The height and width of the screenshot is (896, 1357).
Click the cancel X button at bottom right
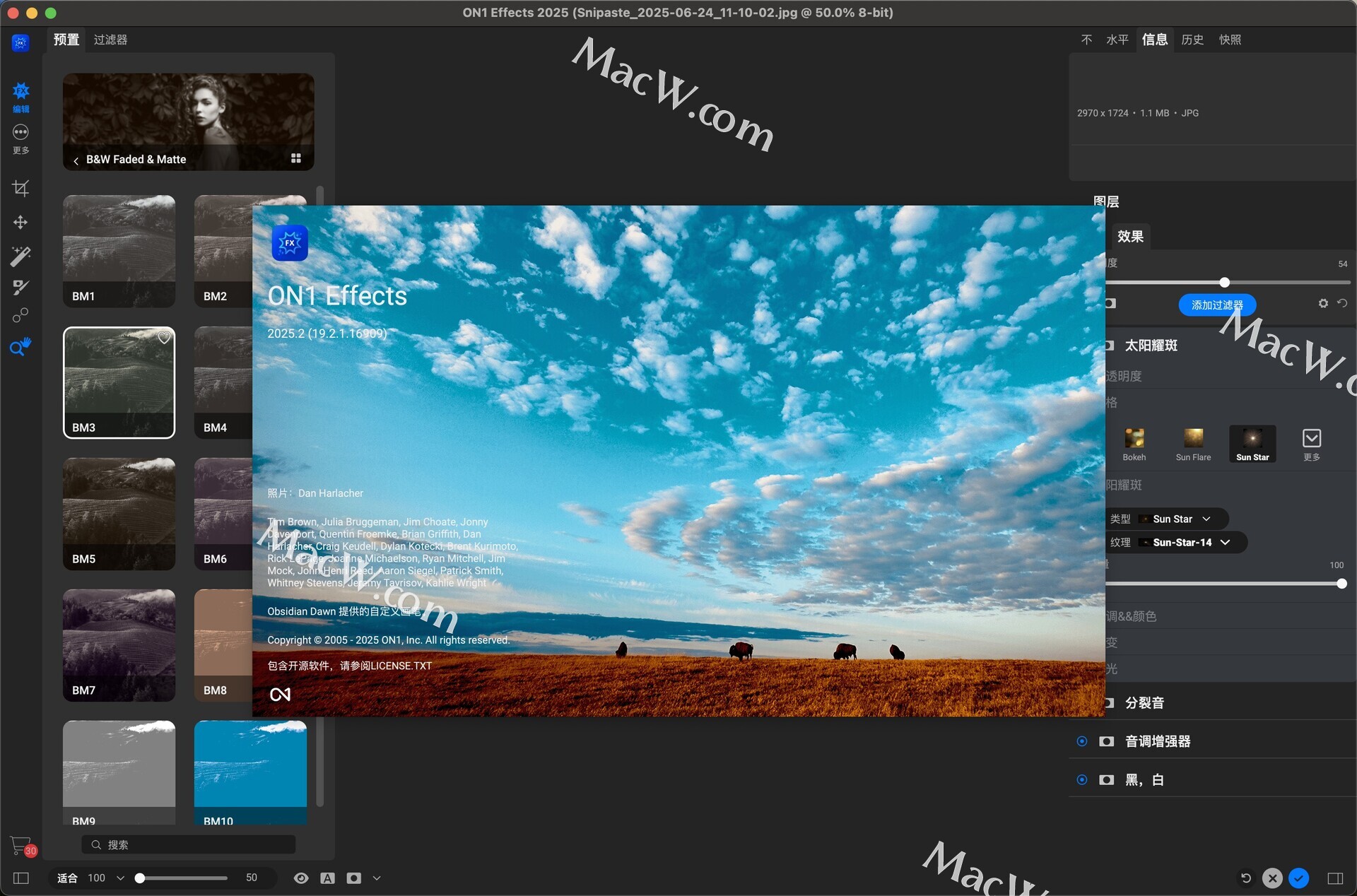1272,878
